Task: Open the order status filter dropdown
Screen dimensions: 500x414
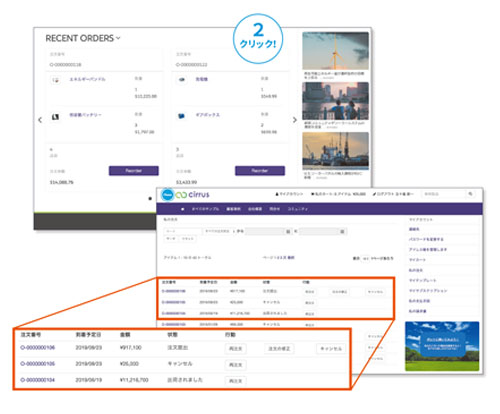Action: click(x=219, y=231)
